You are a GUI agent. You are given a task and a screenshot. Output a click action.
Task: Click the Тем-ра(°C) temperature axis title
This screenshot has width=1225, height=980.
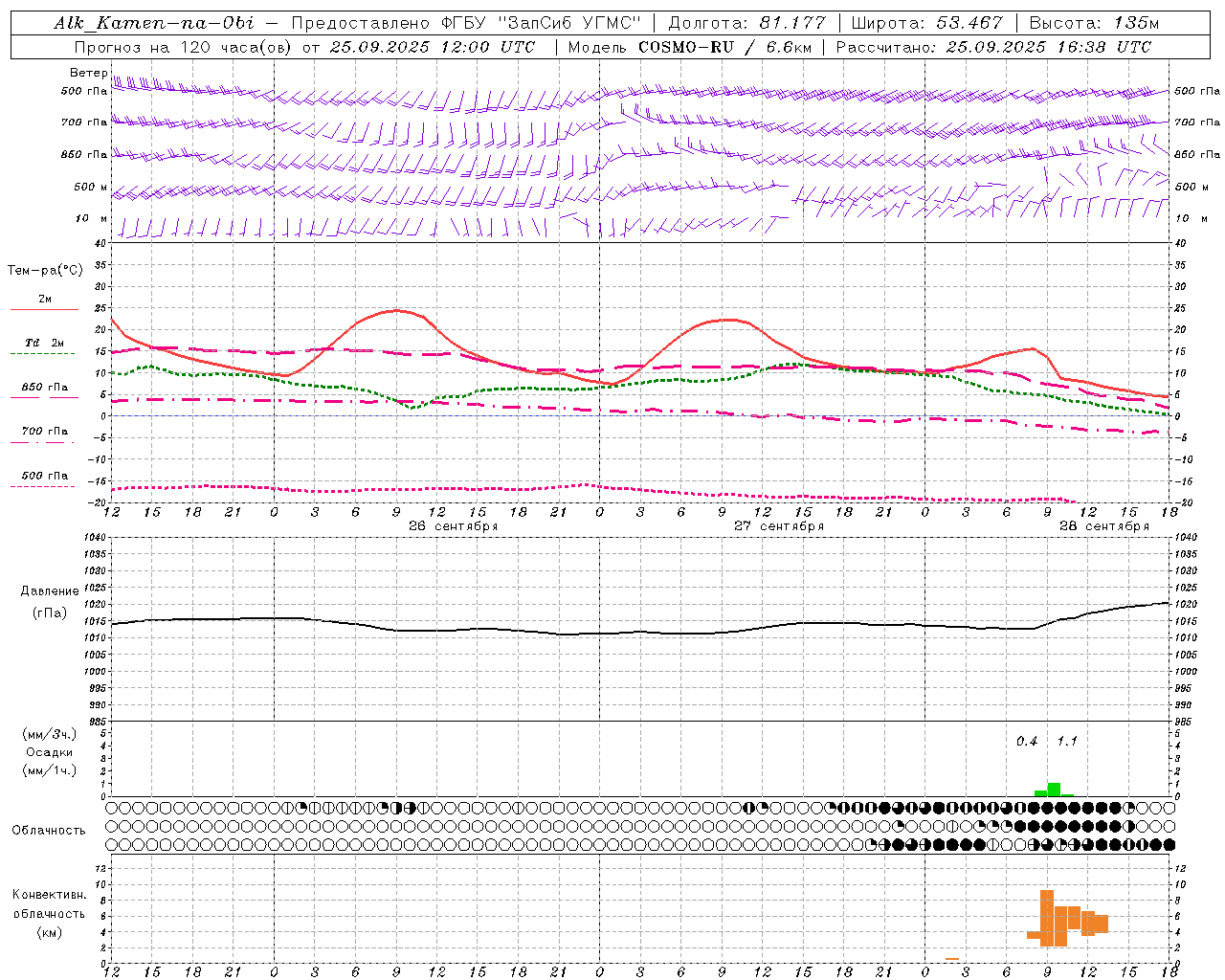tap(45, 271)
